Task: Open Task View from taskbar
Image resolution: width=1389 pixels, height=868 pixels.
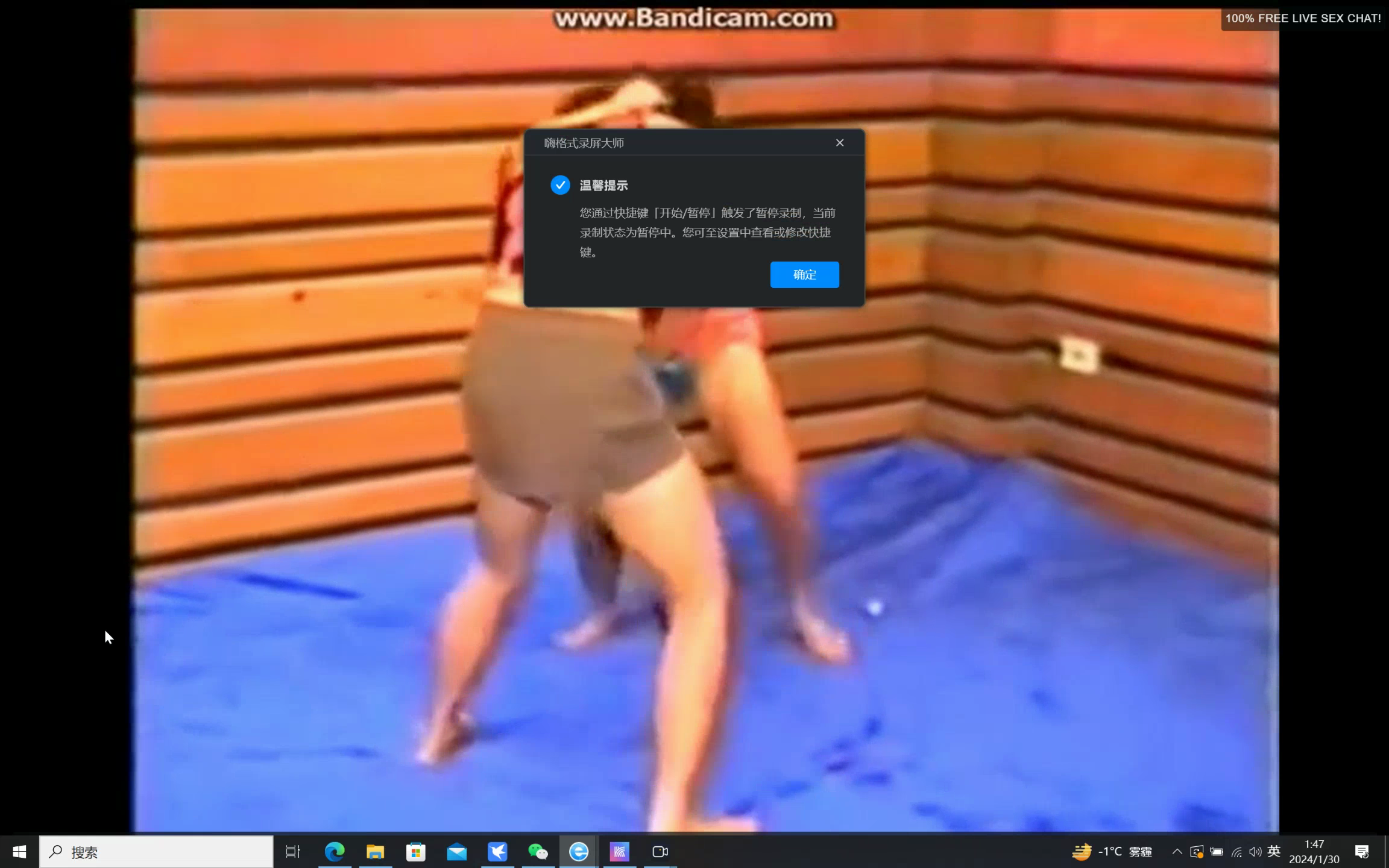Action: pos(293,852)
